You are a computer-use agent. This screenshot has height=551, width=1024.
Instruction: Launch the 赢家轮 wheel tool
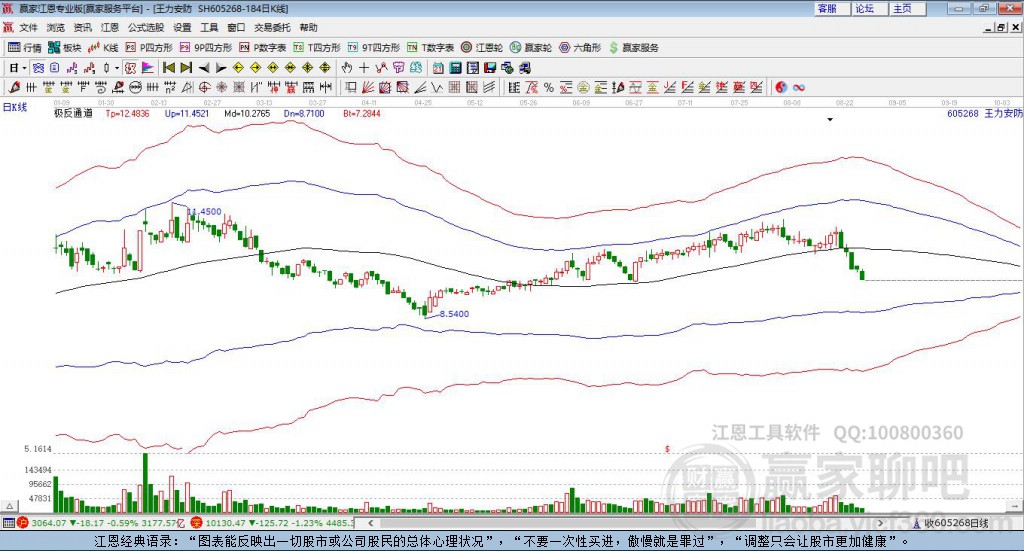click(531, 48)
